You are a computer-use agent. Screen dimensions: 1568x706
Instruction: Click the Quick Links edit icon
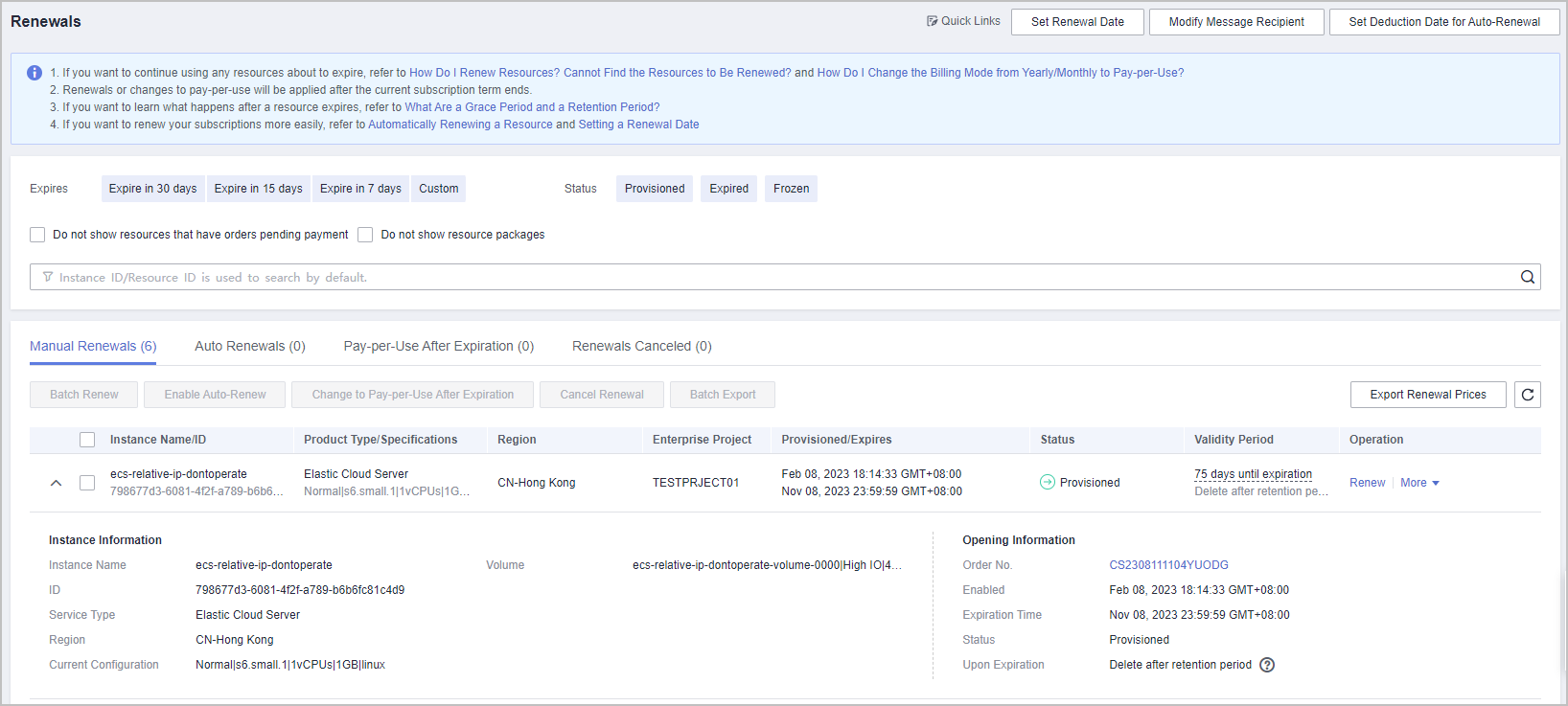point(932,21)
